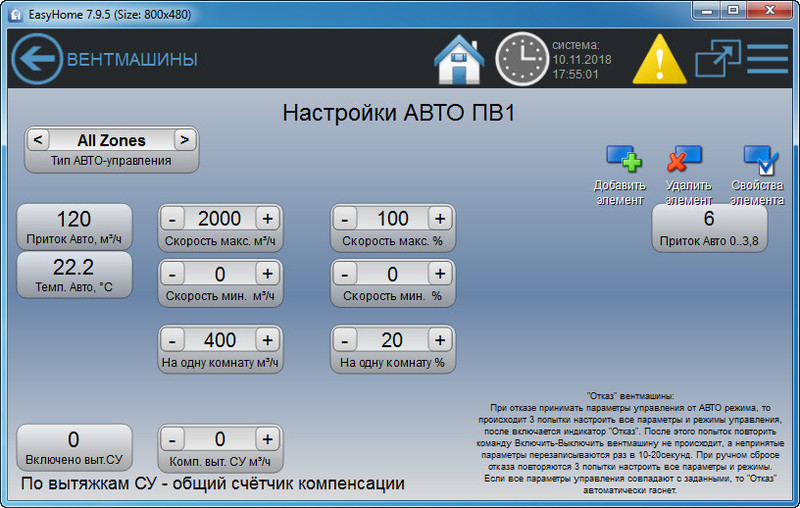The image size is (800, 508).
Task: Open the yellow warning alert icon
Action: (664, 59)
